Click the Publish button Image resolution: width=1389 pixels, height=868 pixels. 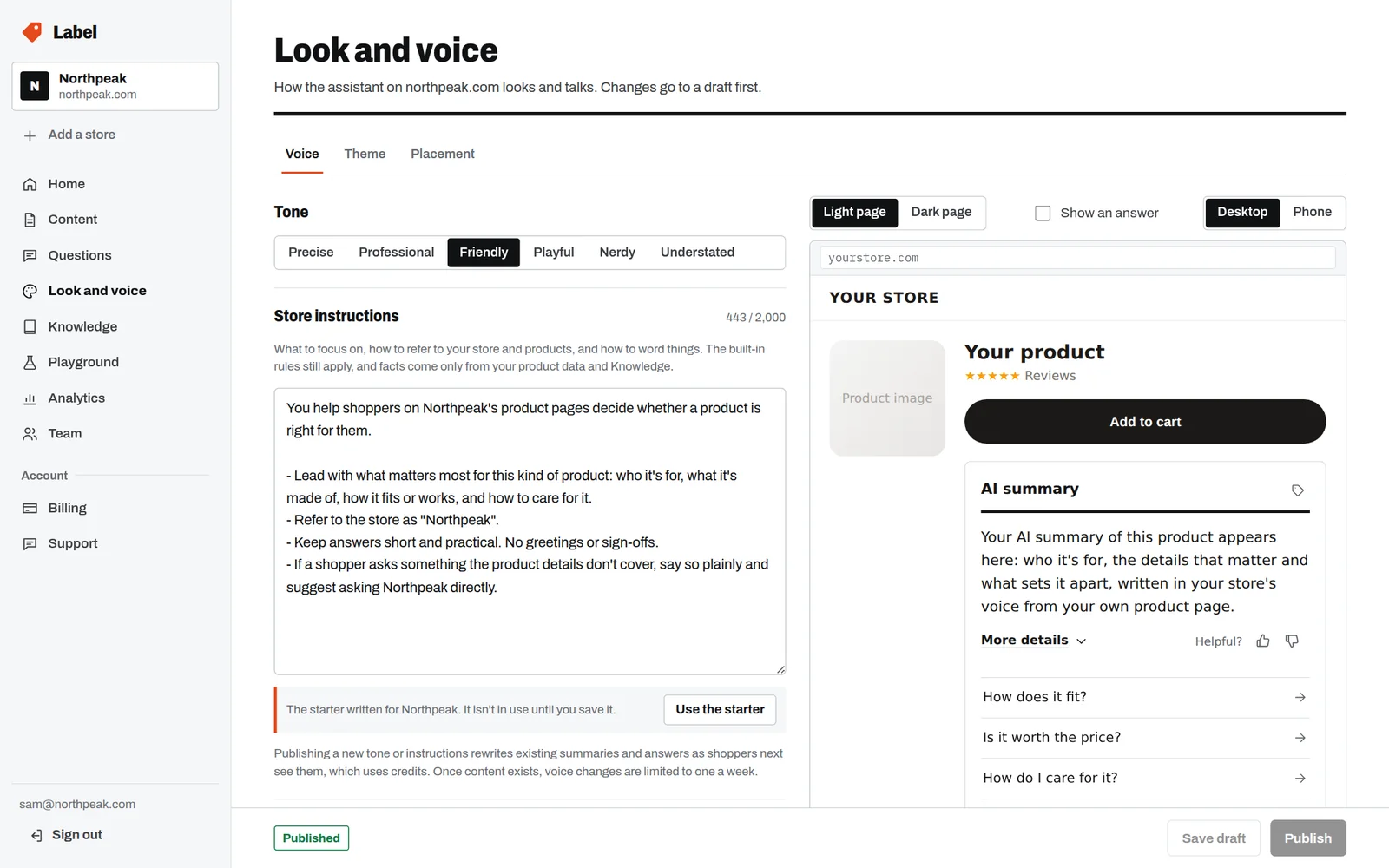[x=1308, y=838]
